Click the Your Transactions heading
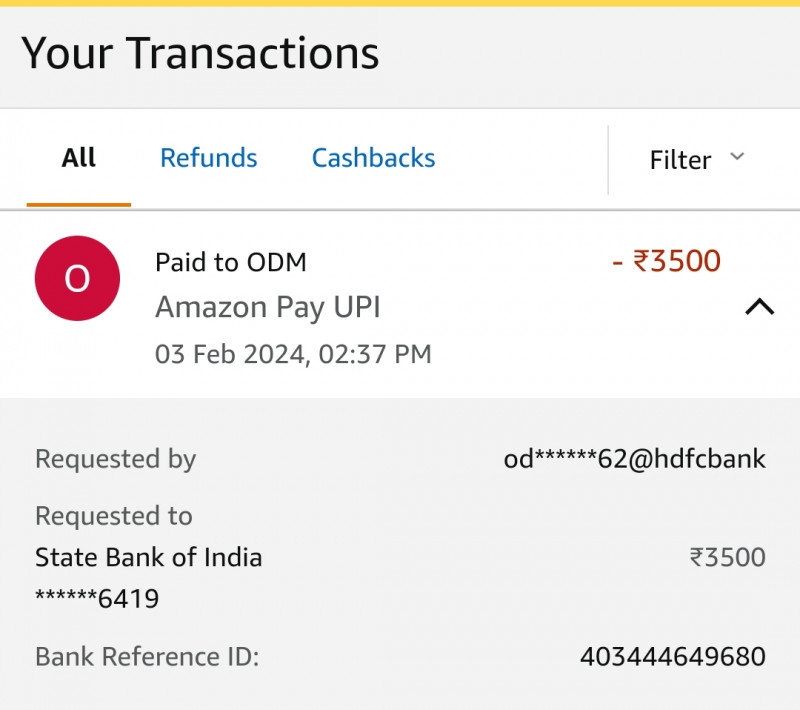This screenshot has height=710, width=800. coord(200,53)
